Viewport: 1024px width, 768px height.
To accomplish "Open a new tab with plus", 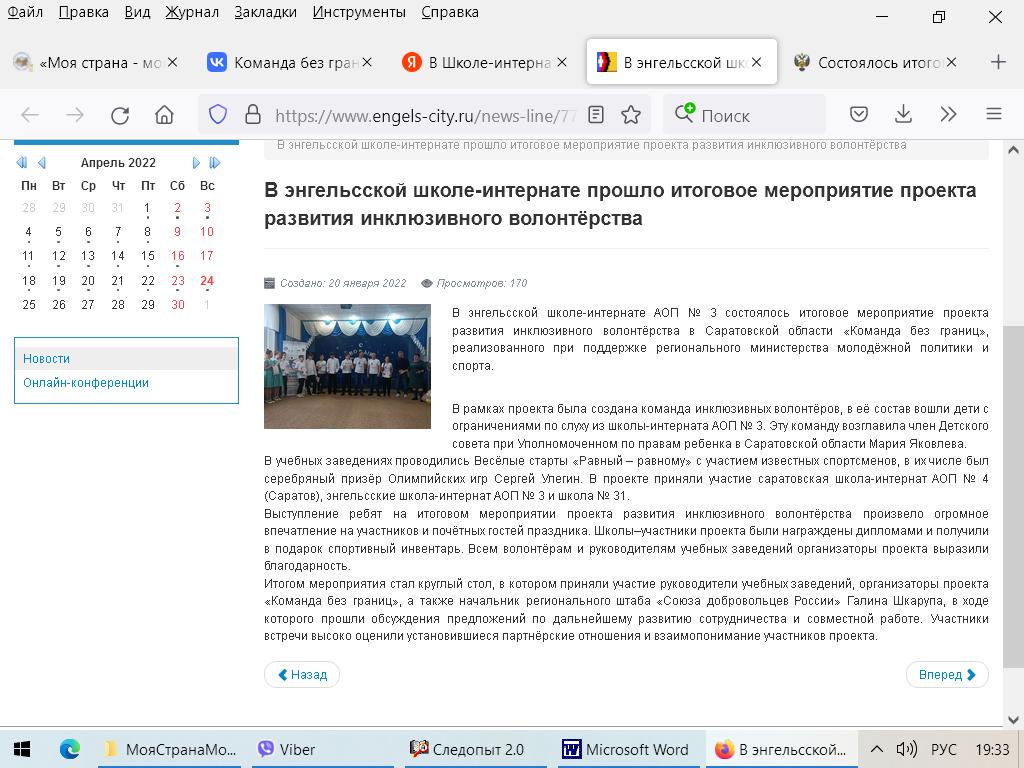I will [998, 62].
